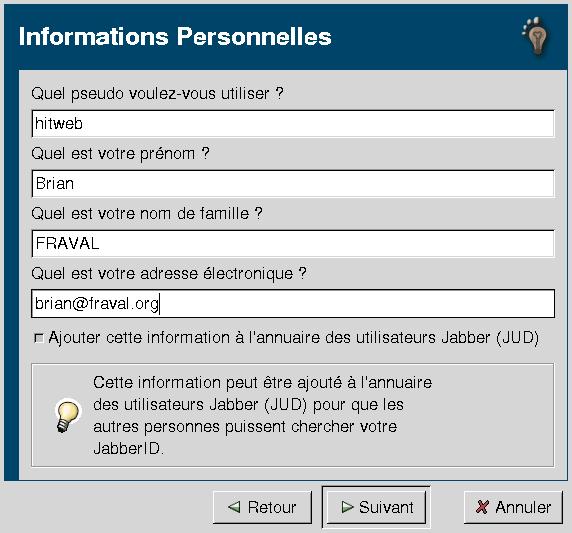Click the prénom field containing Brian

click(293, 184)
